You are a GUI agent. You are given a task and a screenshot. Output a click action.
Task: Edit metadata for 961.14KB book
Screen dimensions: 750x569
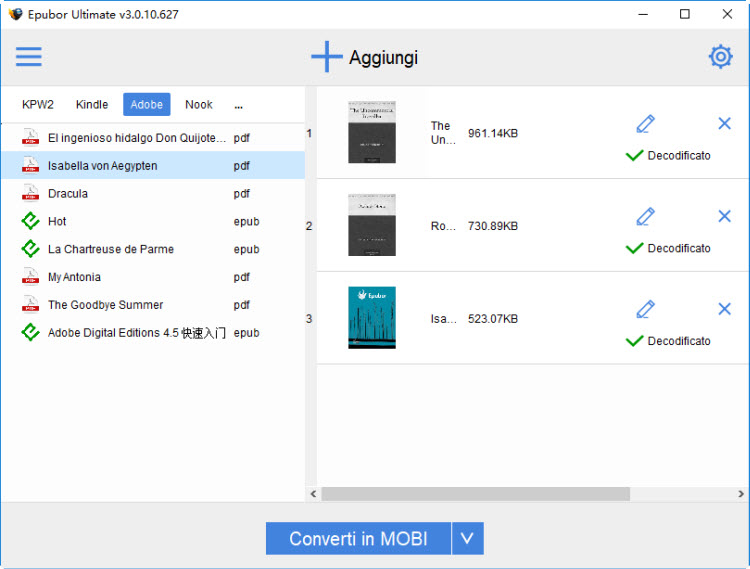tap(645, 124)
